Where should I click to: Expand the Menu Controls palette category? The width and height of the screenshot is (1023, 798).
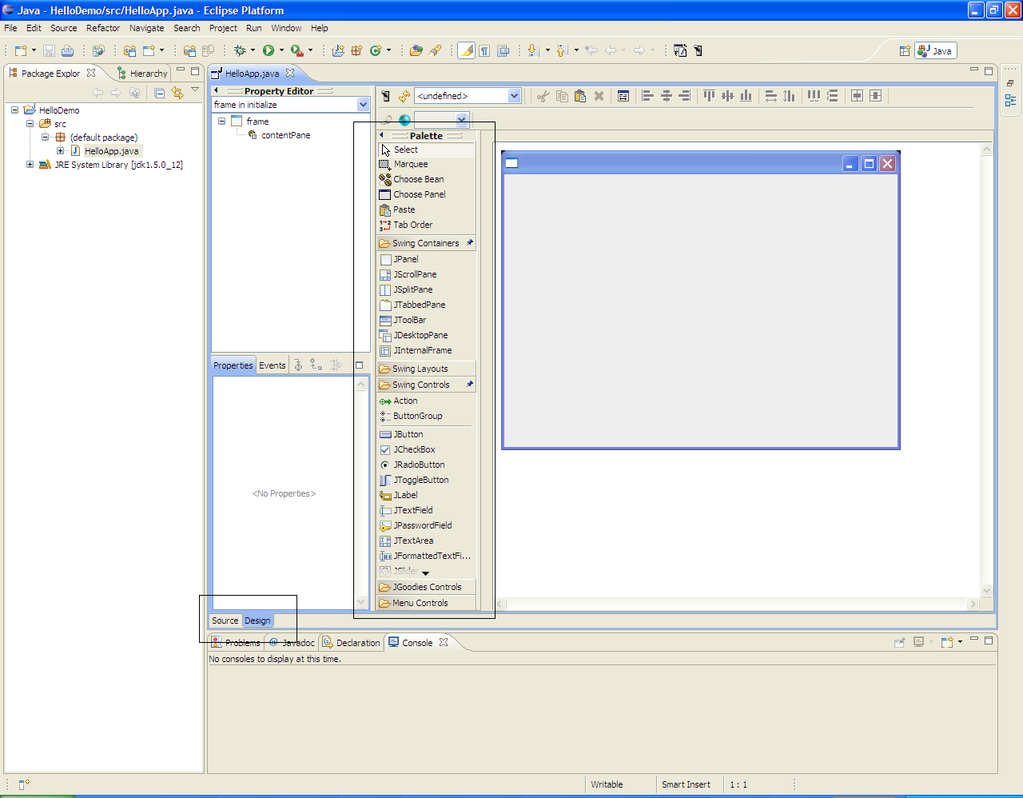[426, 603]
